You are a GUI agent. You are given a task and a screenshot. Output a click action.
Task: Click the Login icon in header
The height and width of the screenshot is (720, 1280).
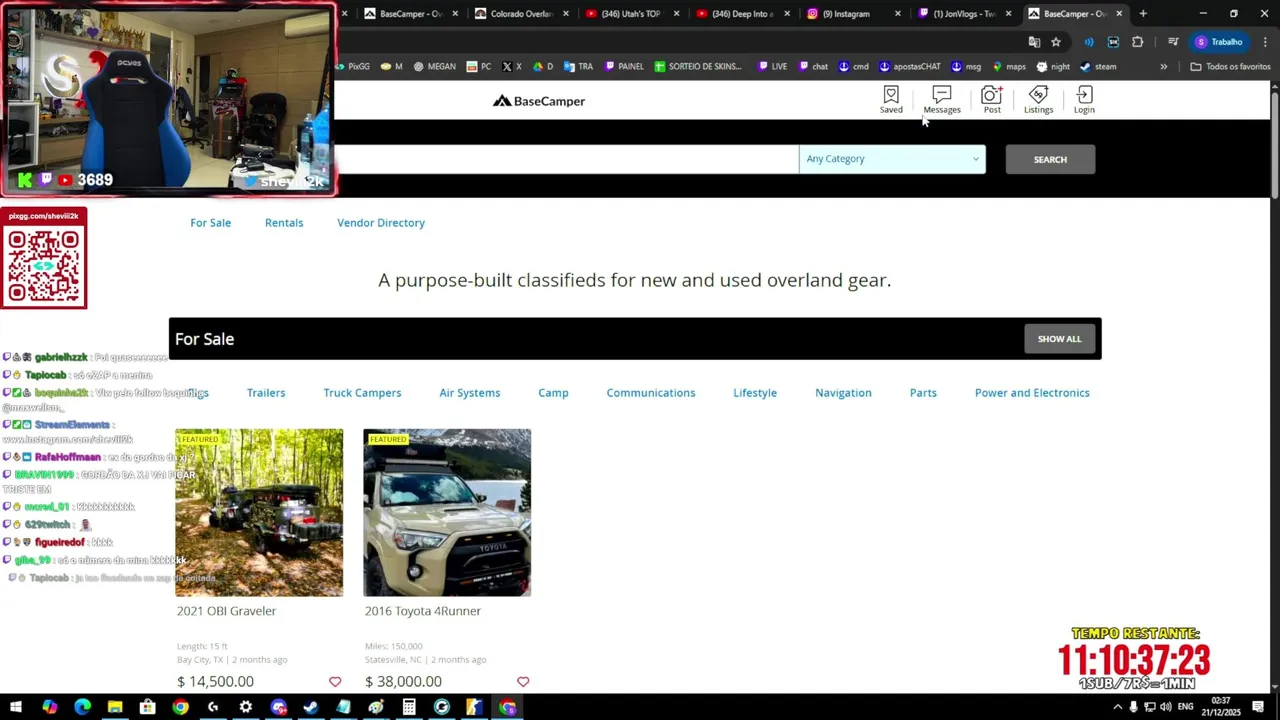[1084, 99]
